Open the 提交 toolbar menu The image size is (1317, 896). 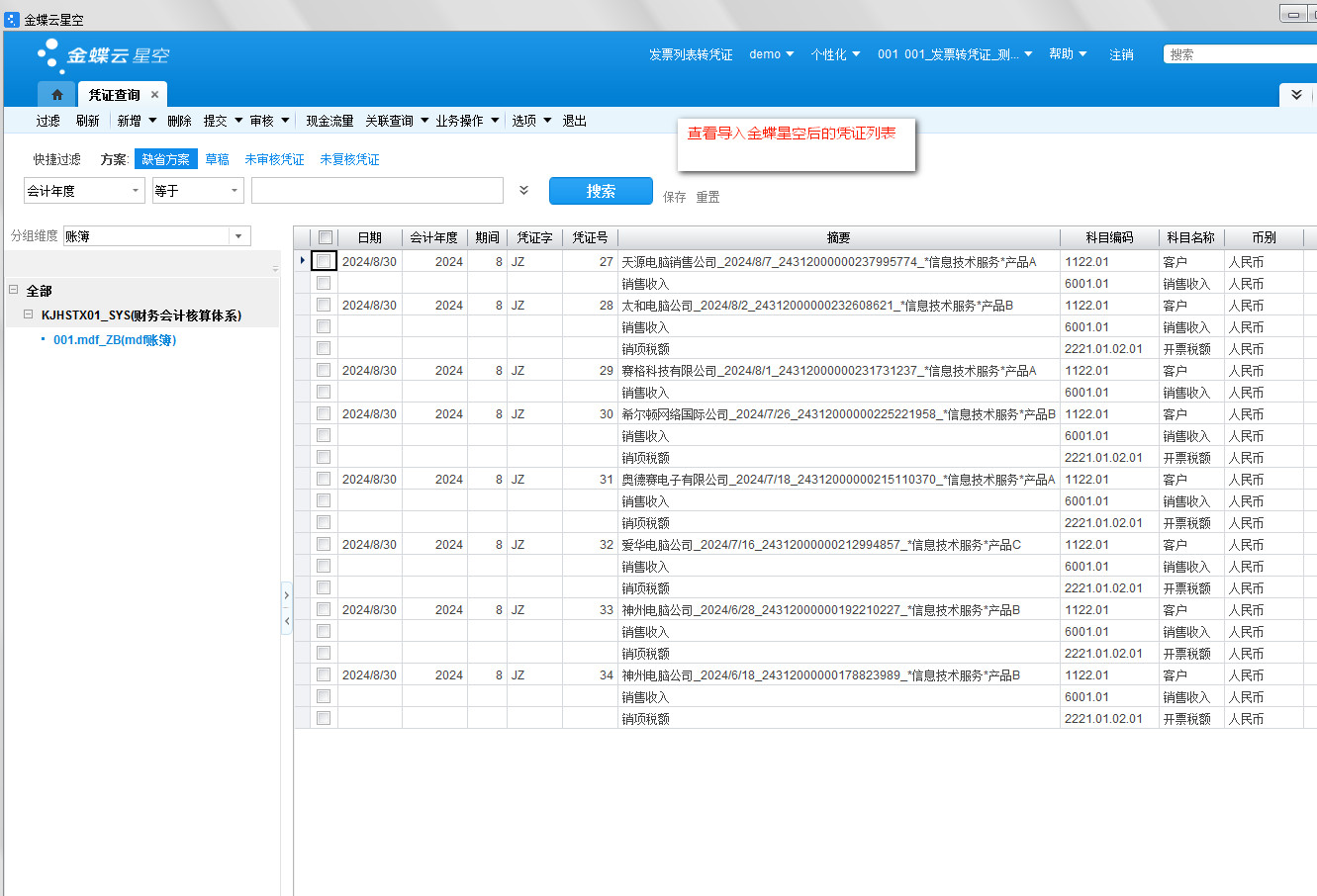[x=223, y=121]
